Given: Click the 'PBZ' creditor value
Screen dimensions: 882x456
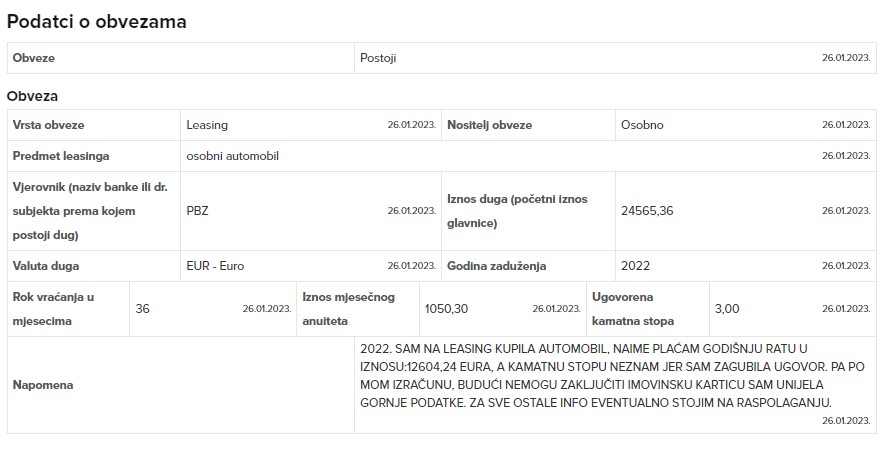Looking at the screenshot, I should [197, 211].
